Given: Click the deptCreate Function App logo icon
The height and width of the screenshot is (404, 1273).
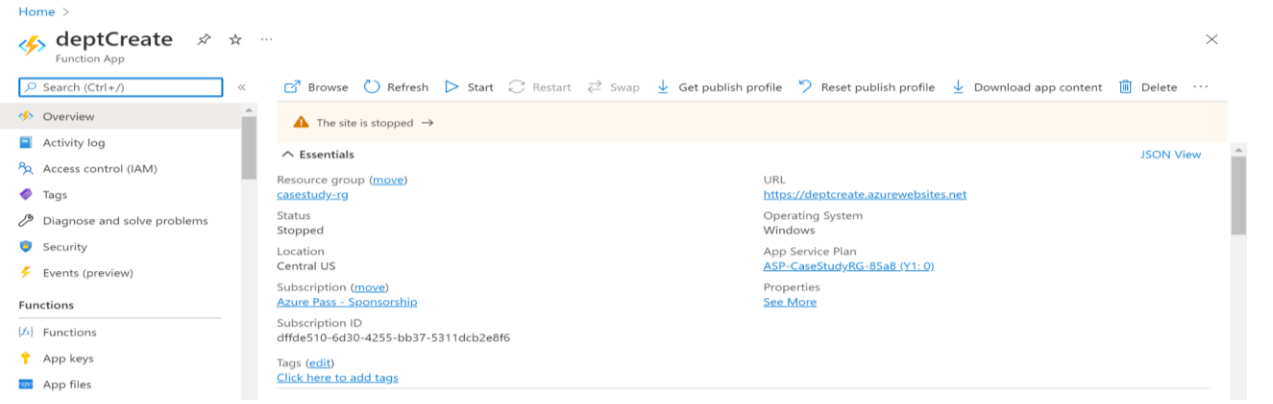Looking at the screenshot, I should point(33,46).
